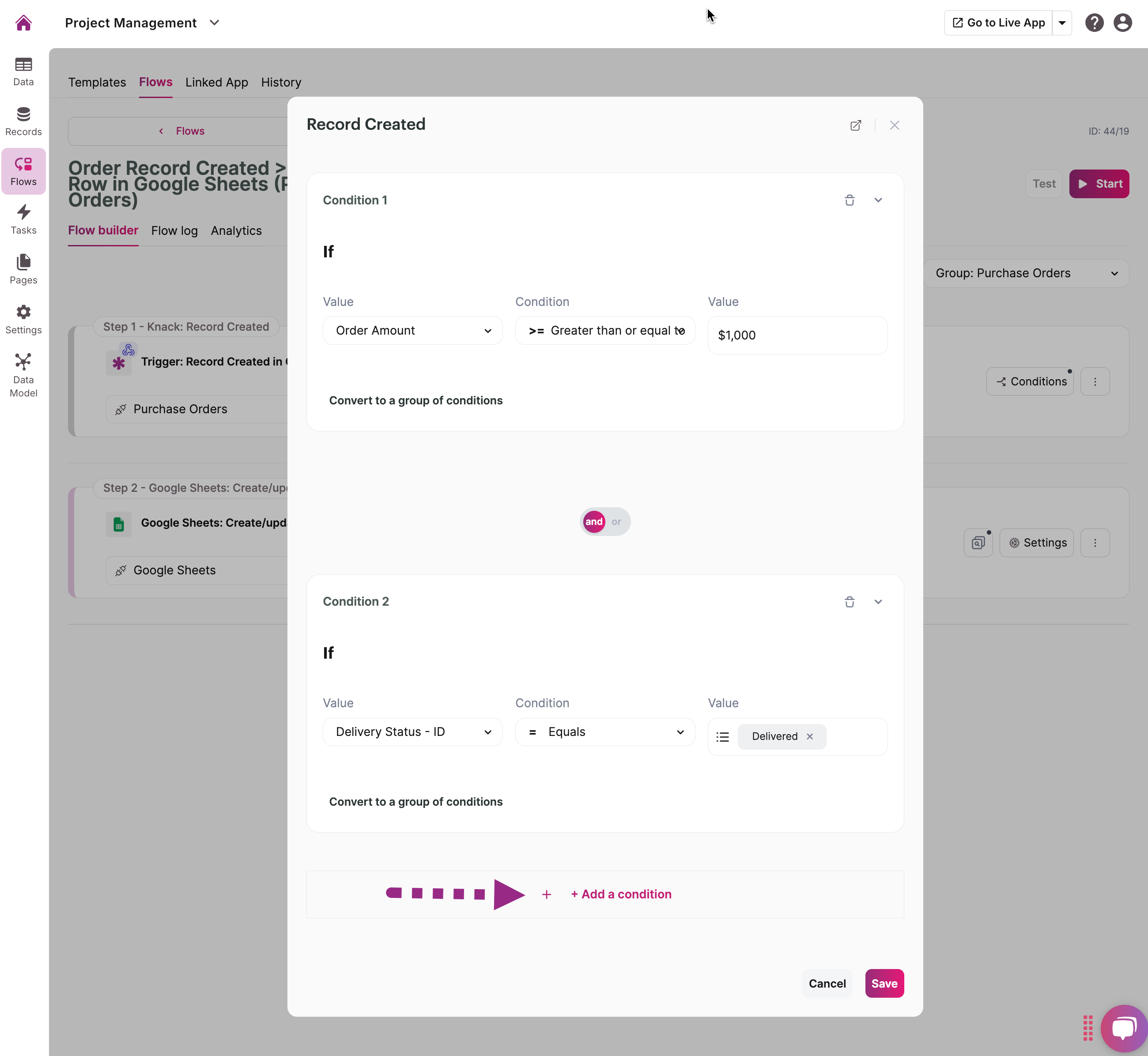
Task: Switch logic toggle to 'or'
Action: [x=616, y=522]
